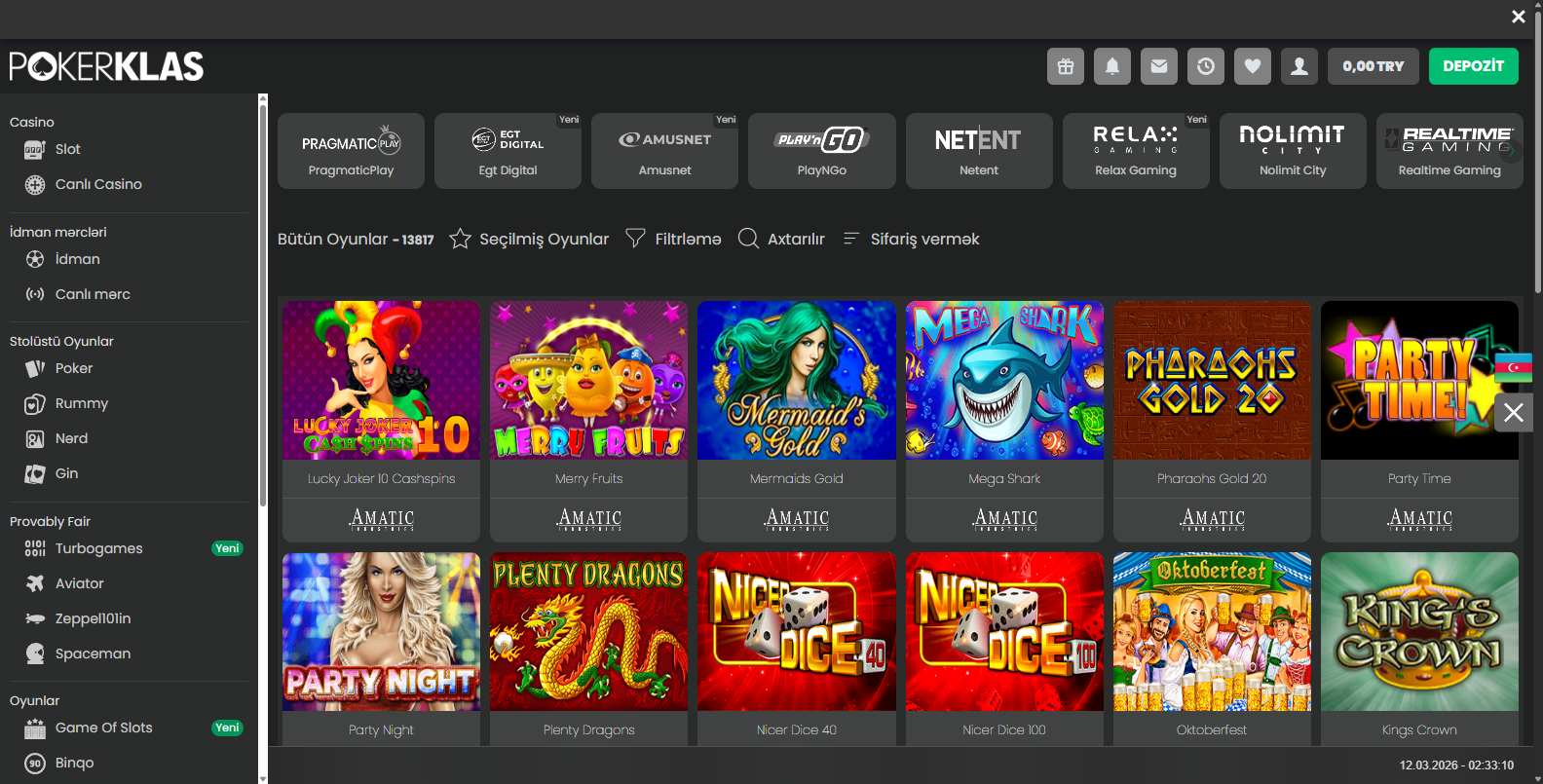Click the Rummy icon

(x=35, y=403)
